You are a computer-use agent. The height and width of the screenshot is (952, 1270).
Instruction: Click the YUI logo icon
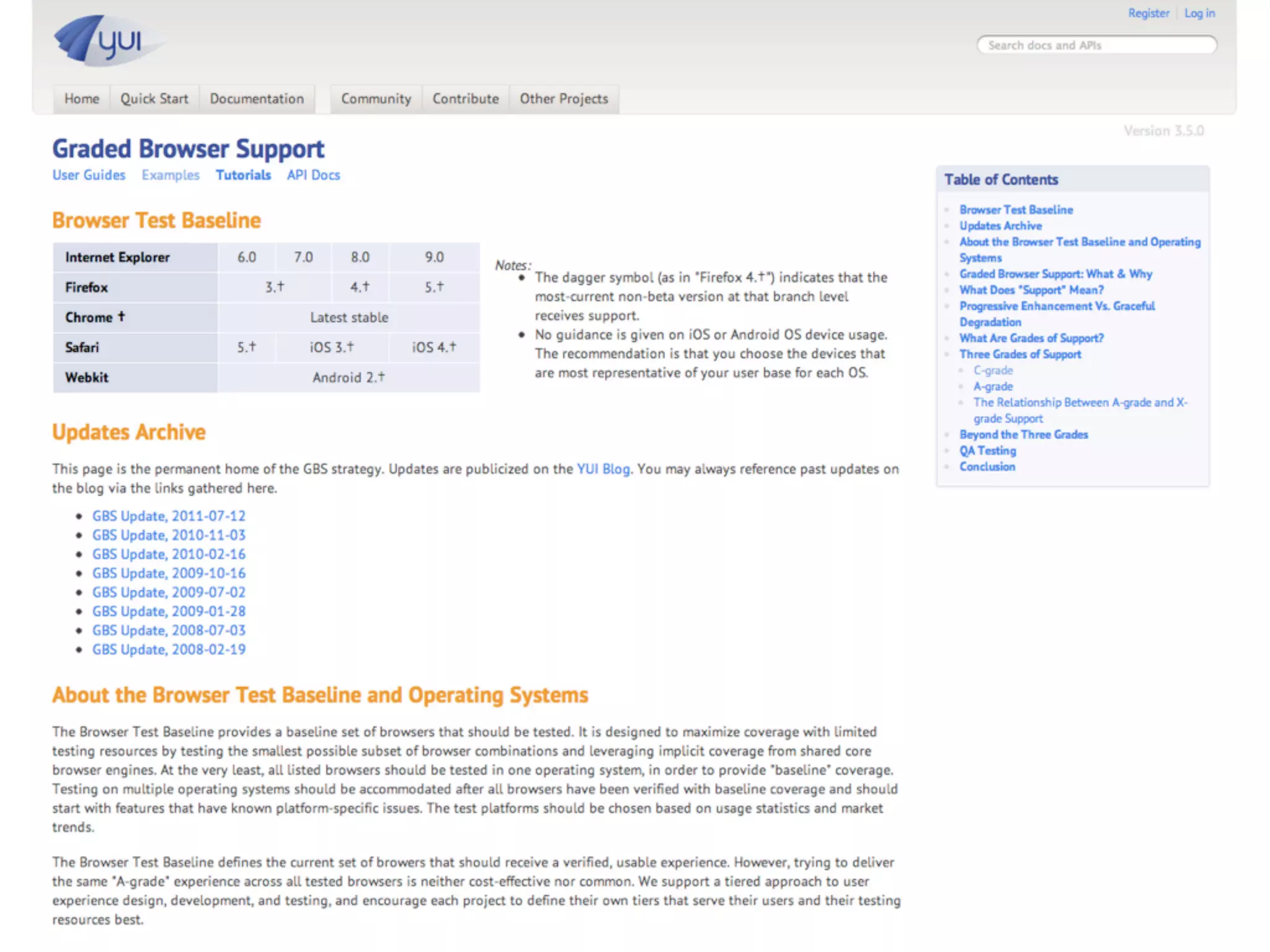click(x=107, y=41)
